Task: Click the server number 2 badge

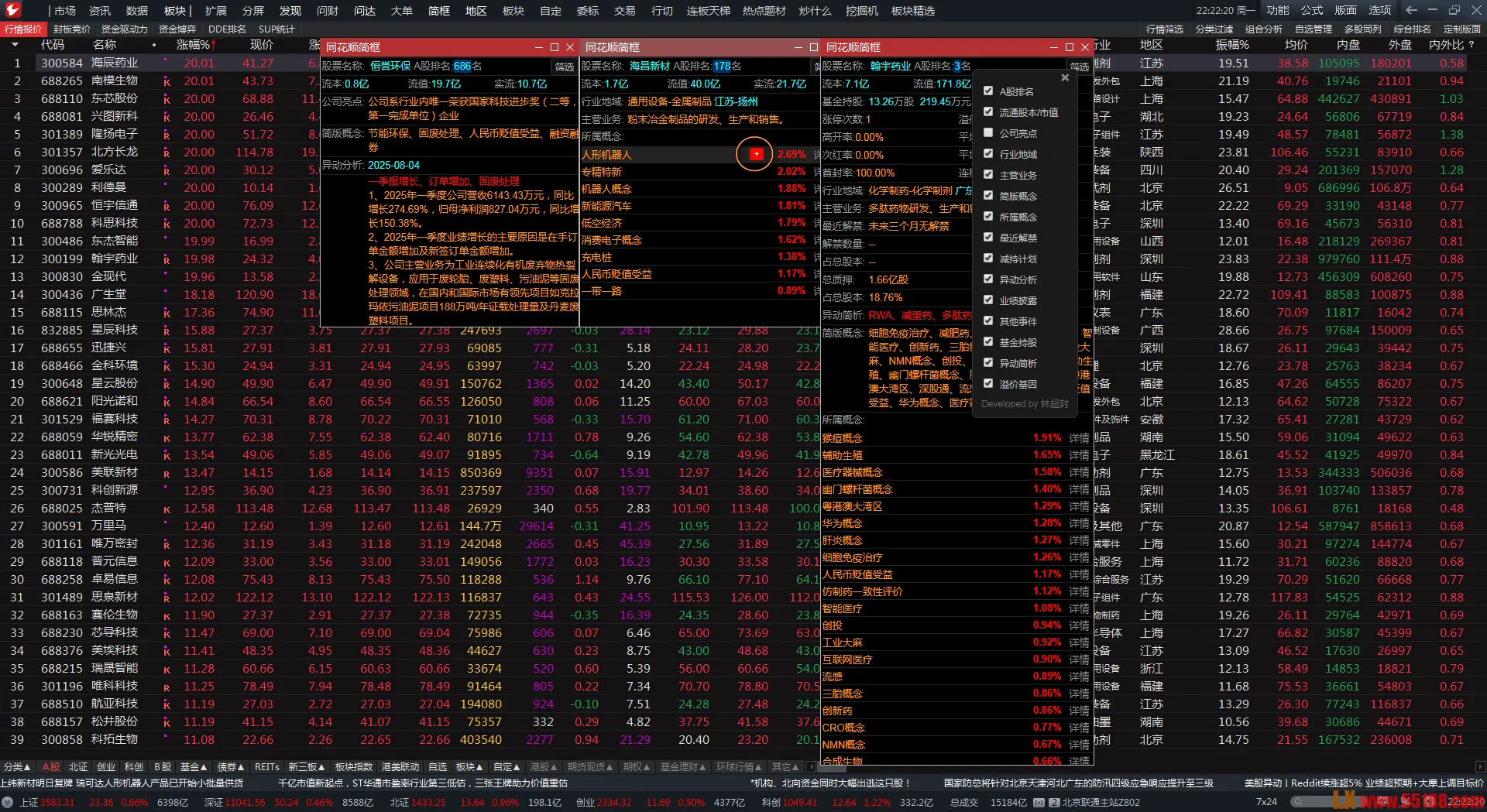Action: click(x=1054, y=802)
